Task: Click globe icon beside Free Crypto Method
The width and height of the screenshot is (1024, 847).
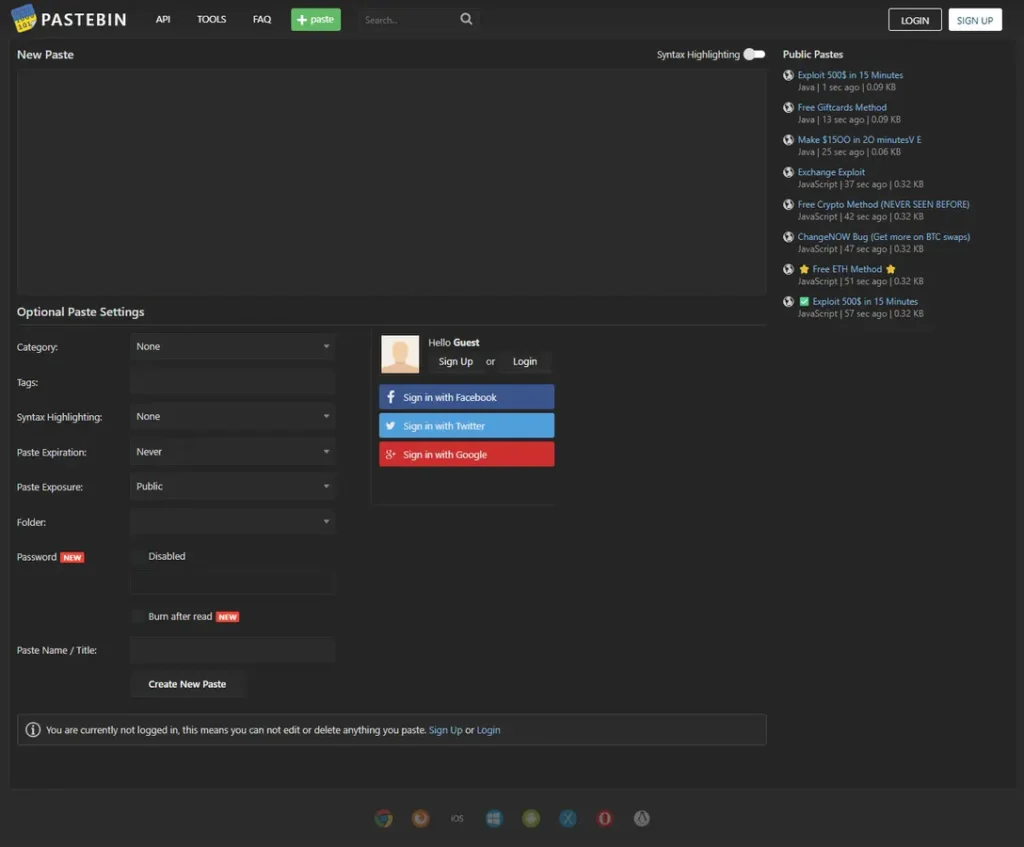Action: click(788, 204)
